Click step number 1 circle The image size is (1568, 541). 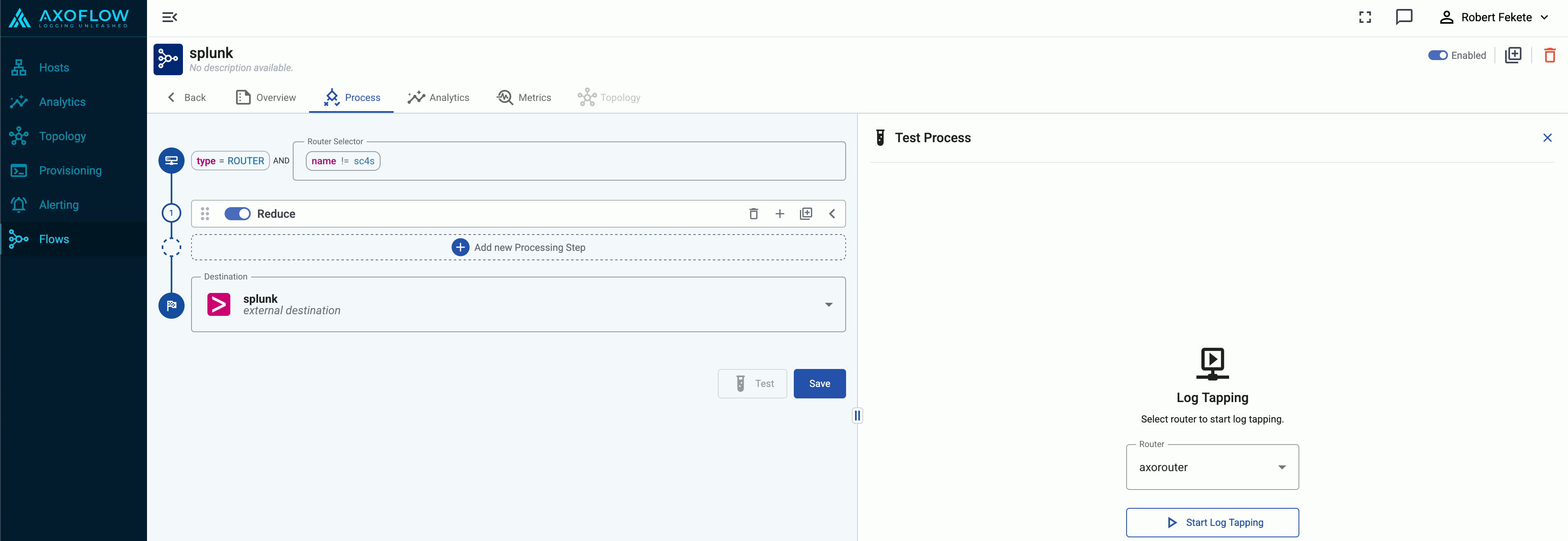pyautogui.click(x=171, y=213)
